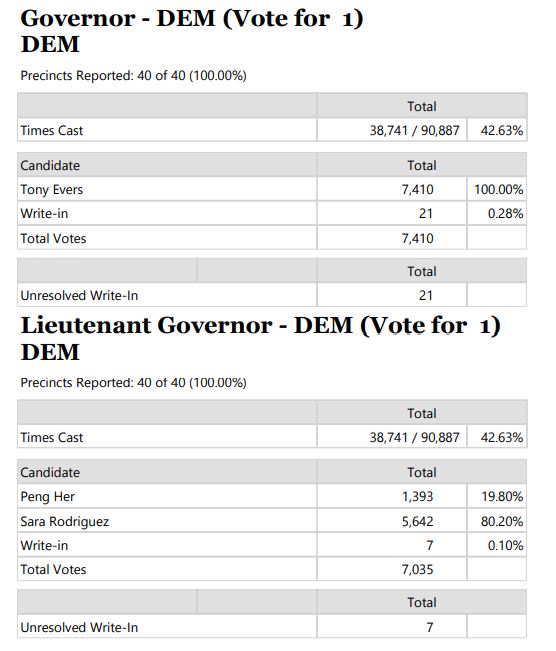This screenshot has width=556, height=651.
Task: Click the Governor - DEM heading
Action: 191,31
